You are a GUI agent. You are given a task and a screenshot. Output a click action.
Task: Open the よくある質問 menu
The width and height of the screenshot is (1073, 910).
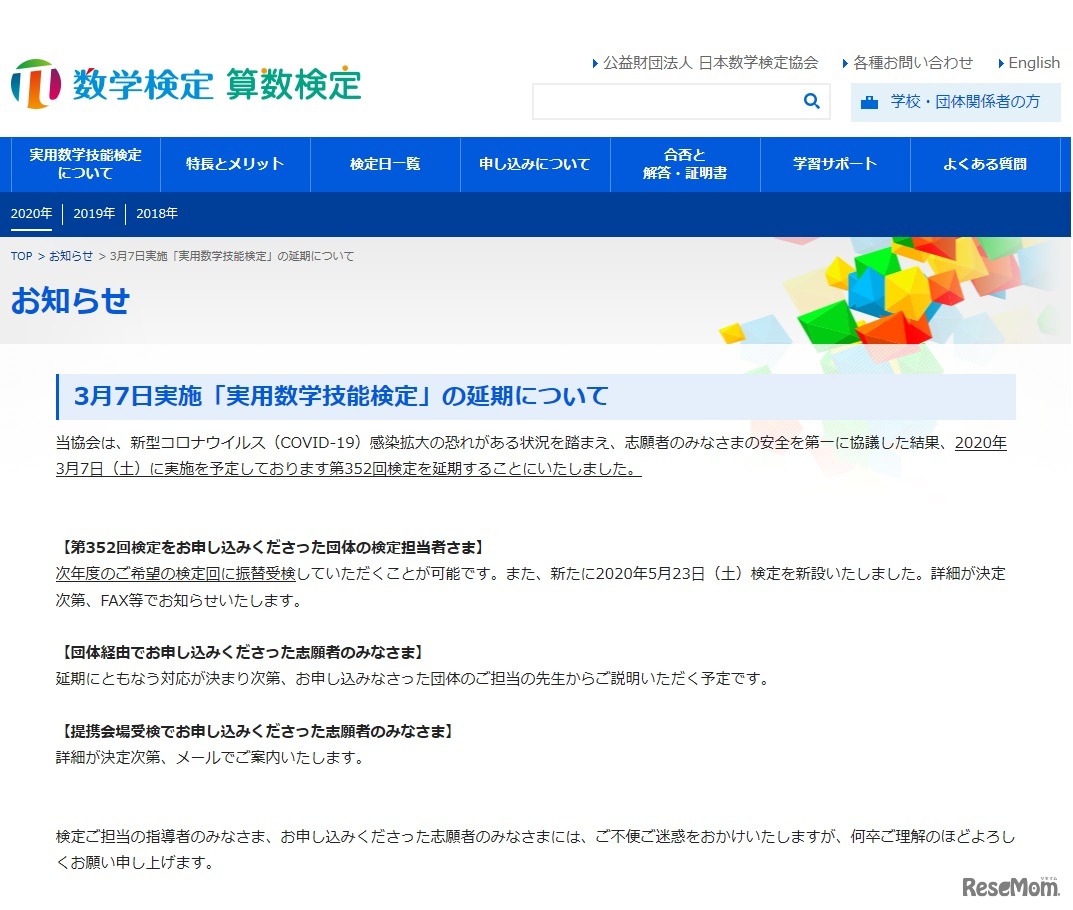pyautogui.click(x=985, y=164)
